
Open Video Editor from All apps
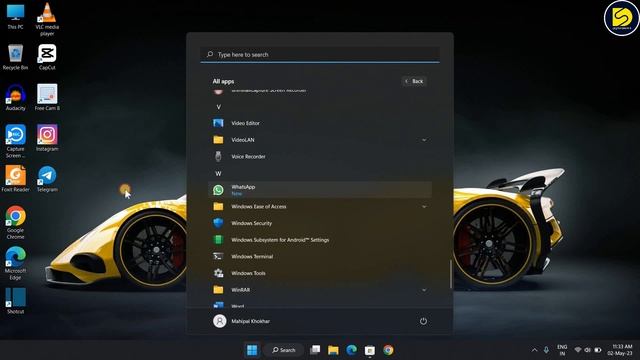(320, 123)
